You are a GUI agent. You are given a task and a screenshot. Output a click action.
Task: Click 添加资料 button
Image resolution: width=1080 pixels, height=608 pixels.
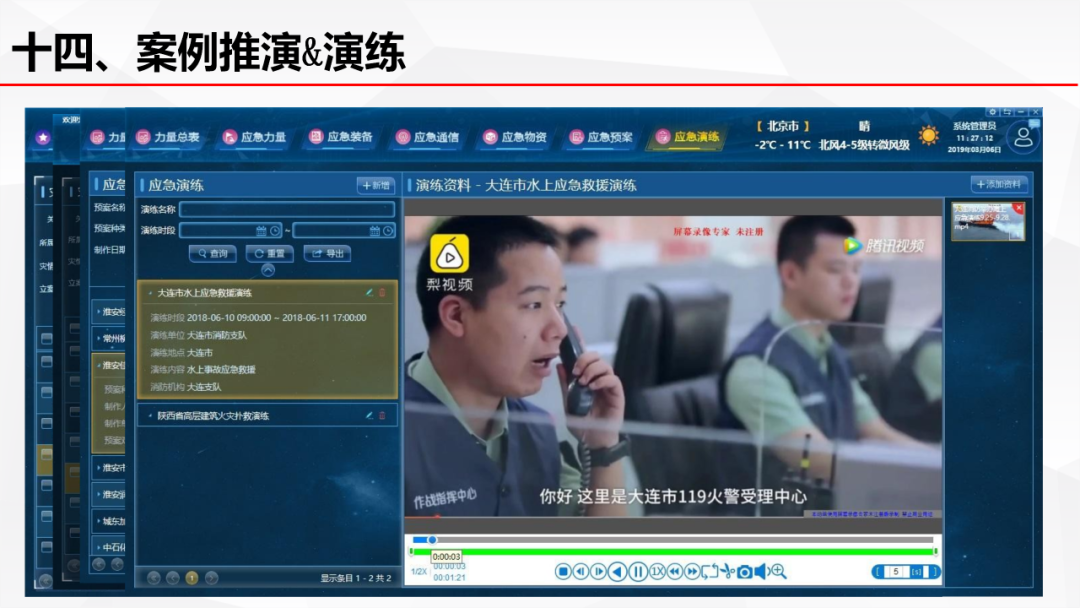click(999, 184)
